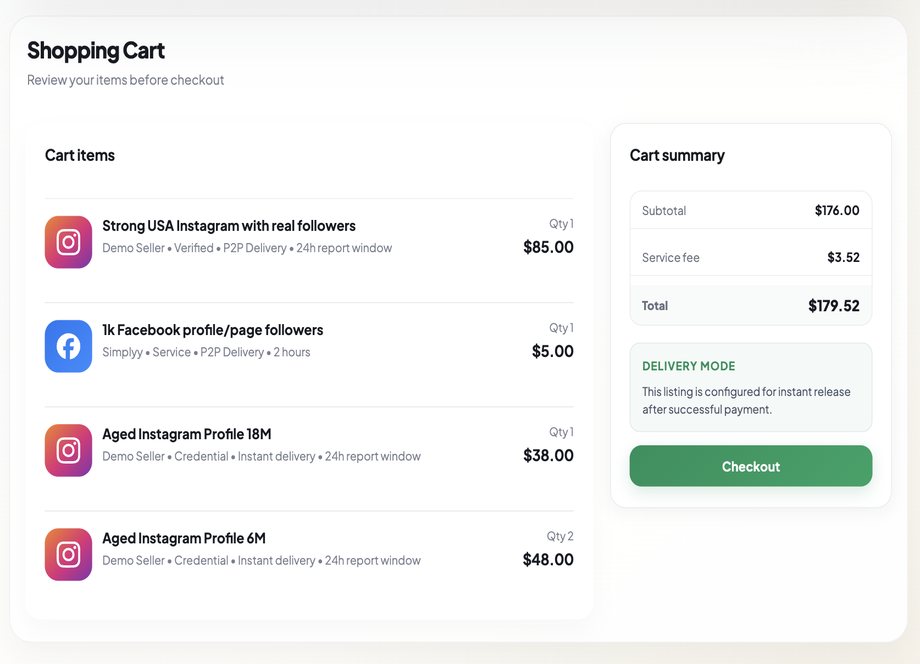Click the green Checkout button

[750, 466]
